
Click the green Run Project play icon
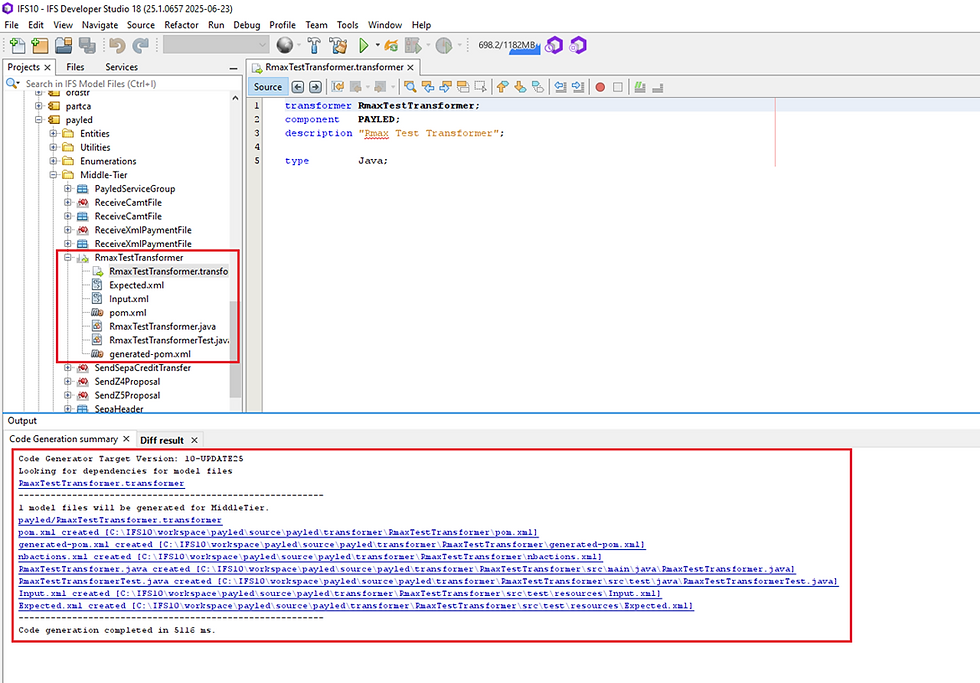point(363,45)
